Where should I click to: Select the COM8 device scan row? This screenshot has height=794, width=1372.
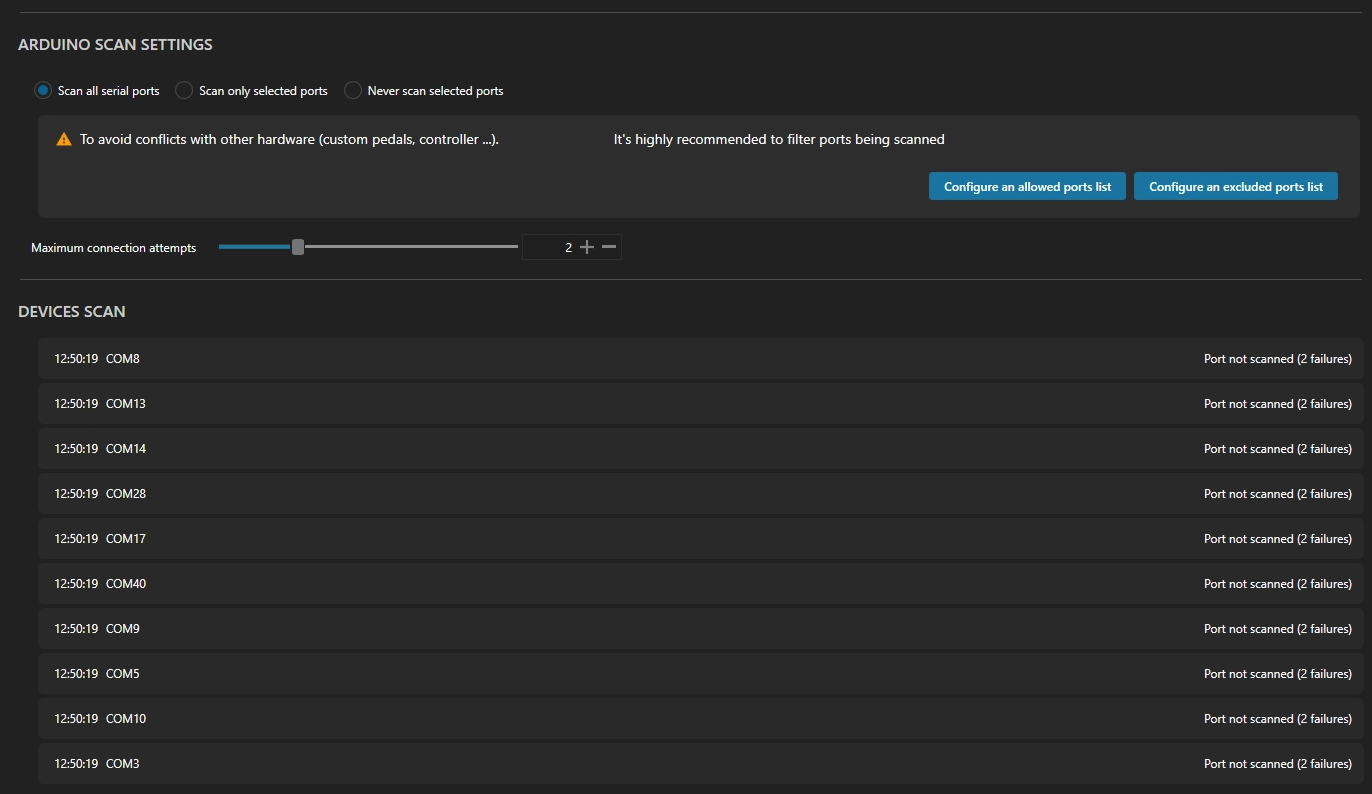point(700,359)
